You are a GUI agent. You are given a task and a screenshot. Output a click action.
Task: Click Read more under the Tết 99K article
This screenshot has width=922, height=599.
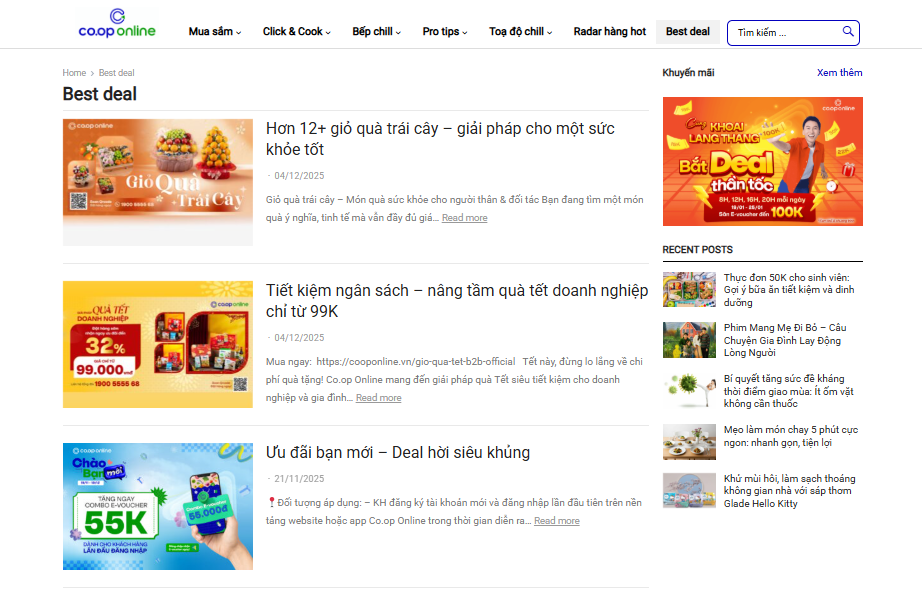(x=377, y=397)
